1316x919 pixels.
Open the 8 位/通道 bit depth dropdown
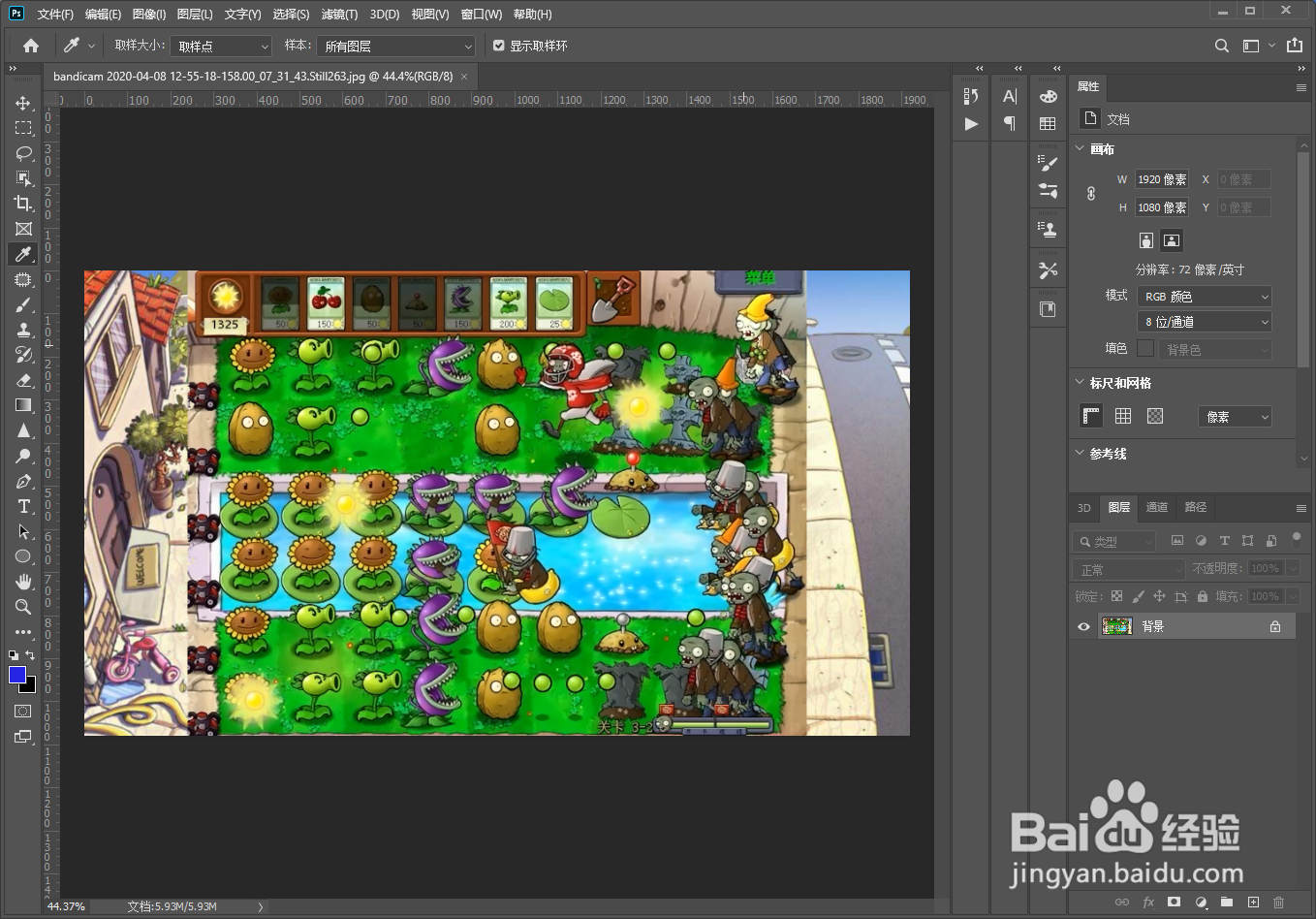[x=1204, y=322]
